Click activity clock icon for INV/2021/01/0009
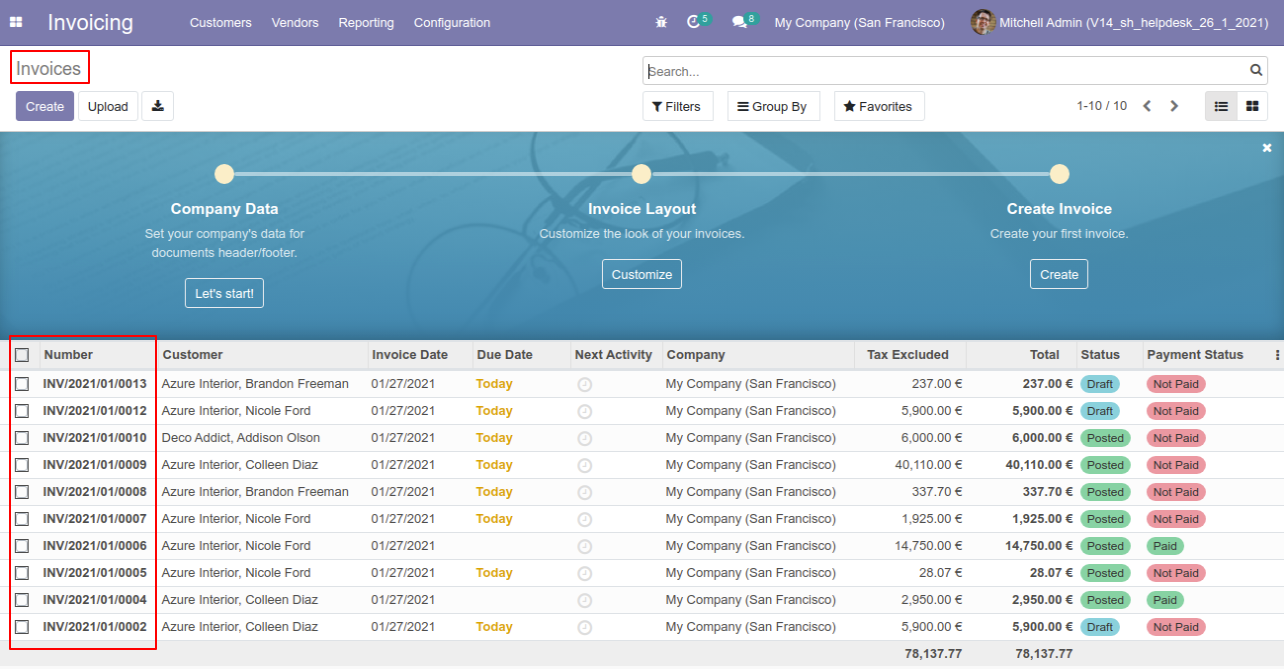Image resolution: width=1284 pixels, height=669 pixels. coord(585,465)
